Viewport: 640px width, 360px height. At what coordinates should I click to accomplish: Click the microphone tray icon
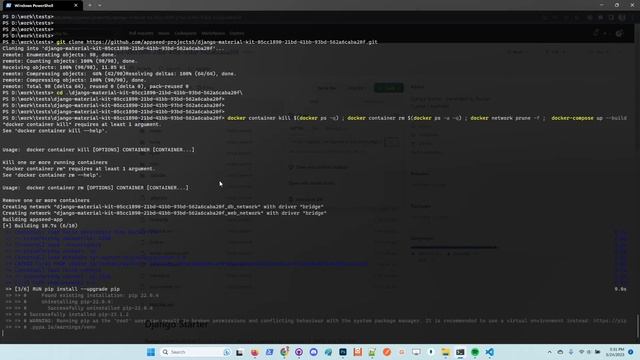571,352
